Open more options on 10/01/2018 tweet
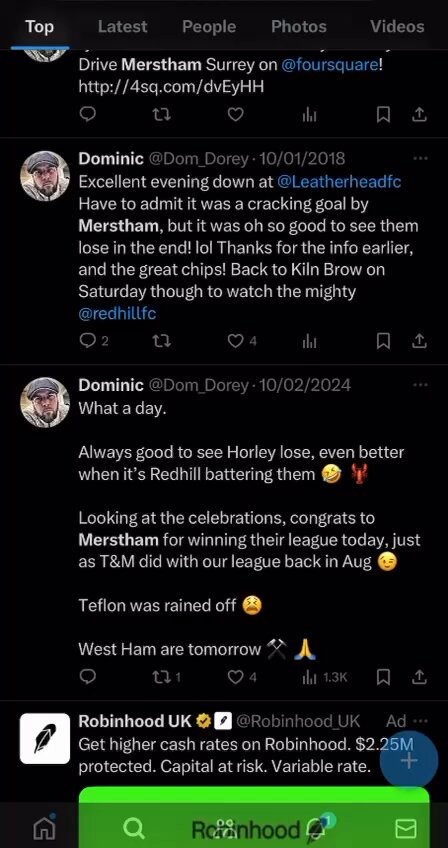 420,158
